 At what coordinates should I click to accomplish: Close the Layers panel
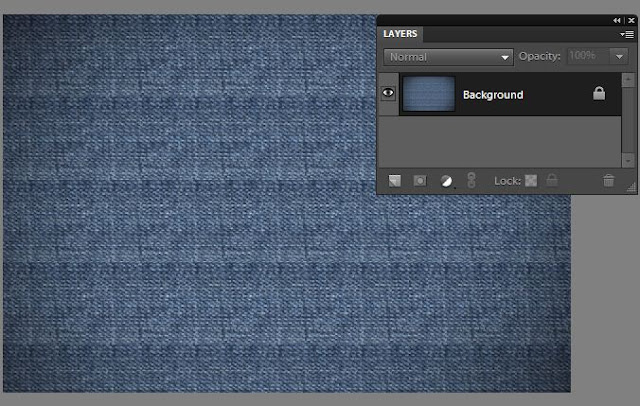[x=631, y=20]
